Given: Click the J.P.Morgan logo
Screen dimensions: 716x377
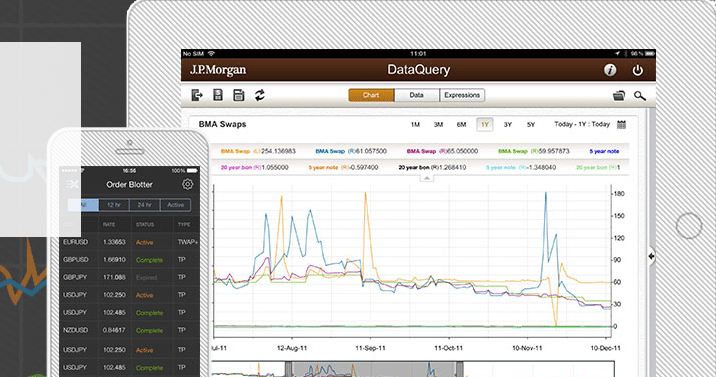Looking at the screenshot, I should tap(218, 70).
